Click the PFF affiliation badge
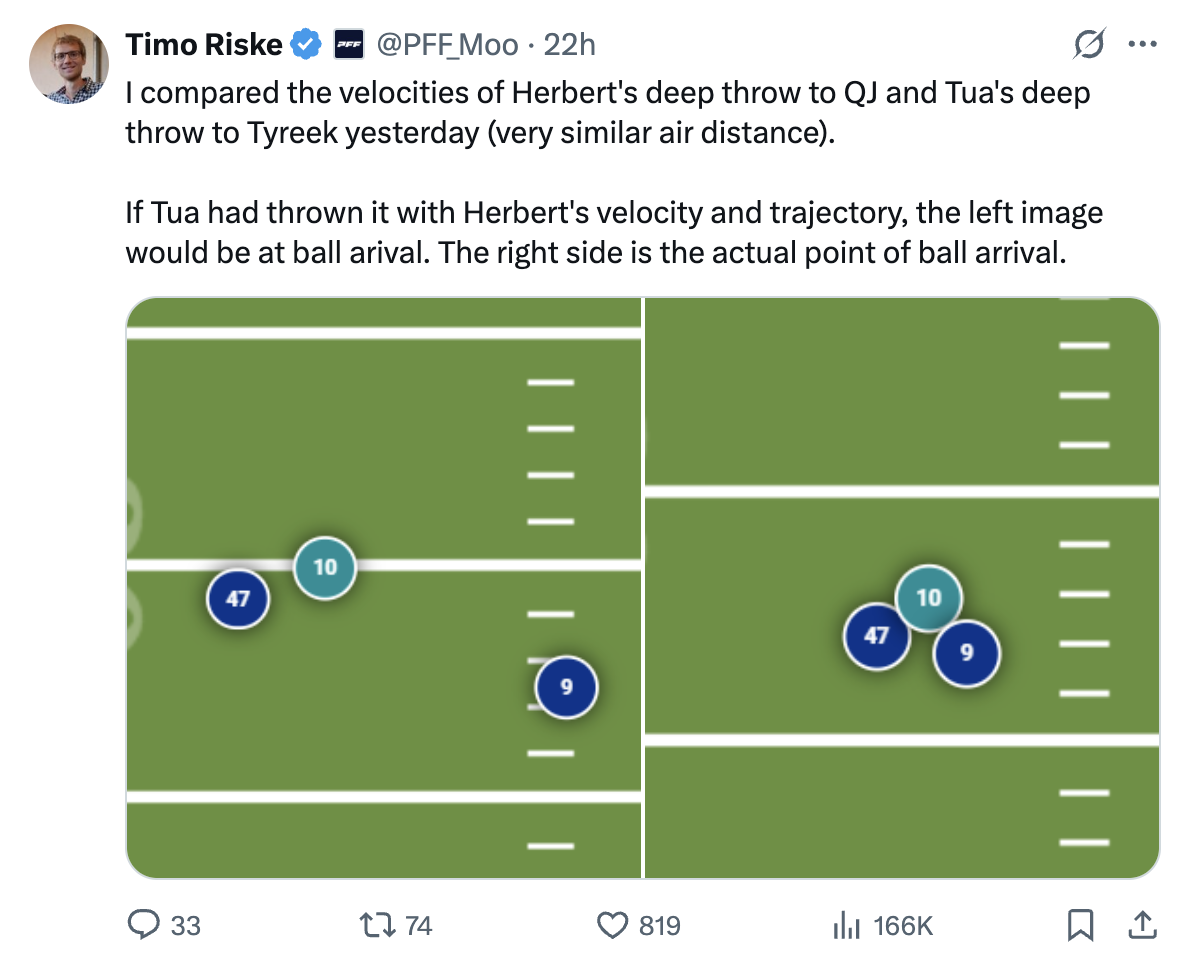The image size is (1188, 966). pyautogui.click(x=348, y=44)
